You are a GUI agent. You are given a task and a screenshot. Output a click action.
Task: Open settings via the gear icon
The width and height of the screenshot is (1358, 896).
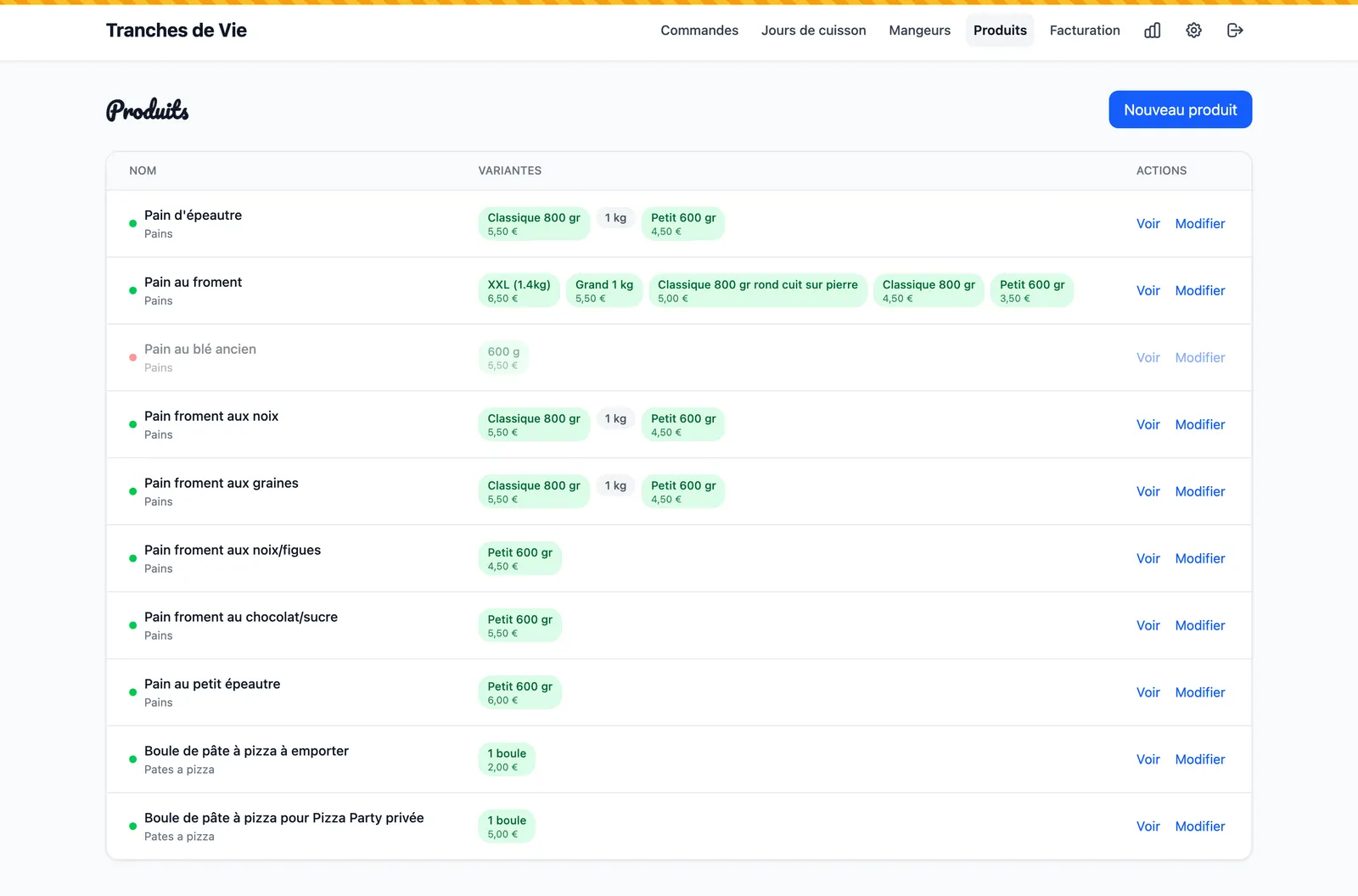click(x=1193, y=31)
